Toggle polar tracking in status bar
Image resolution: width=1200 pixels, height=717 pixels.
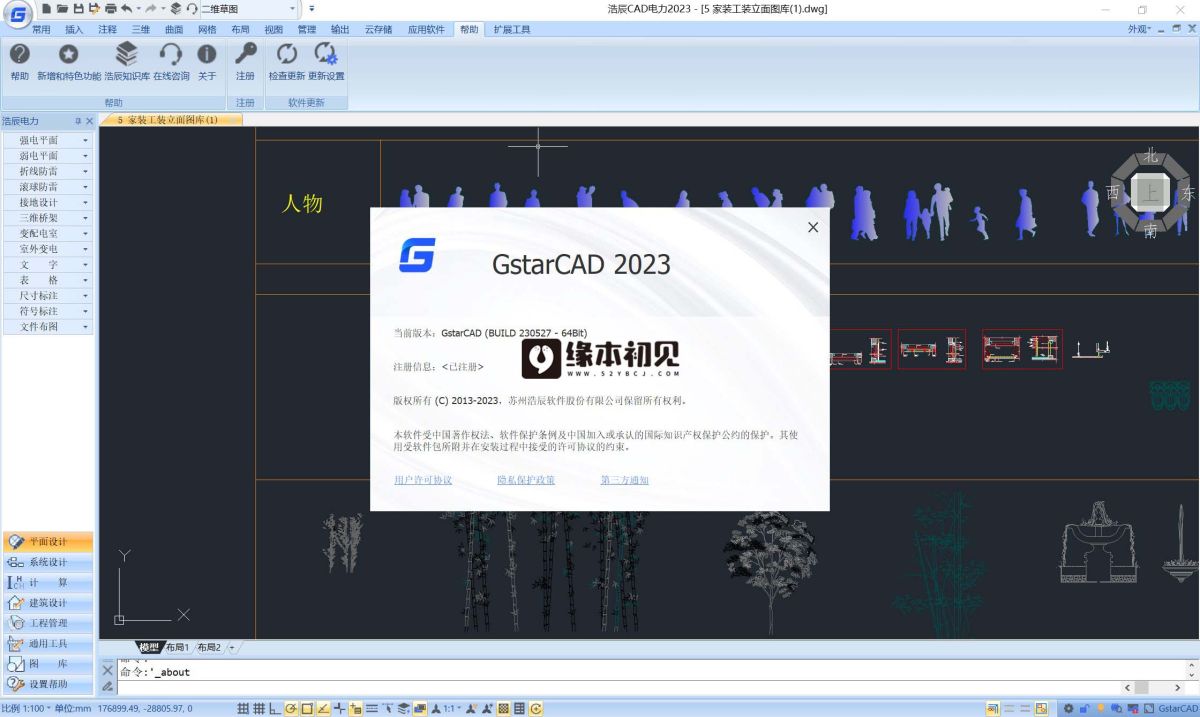291,709
